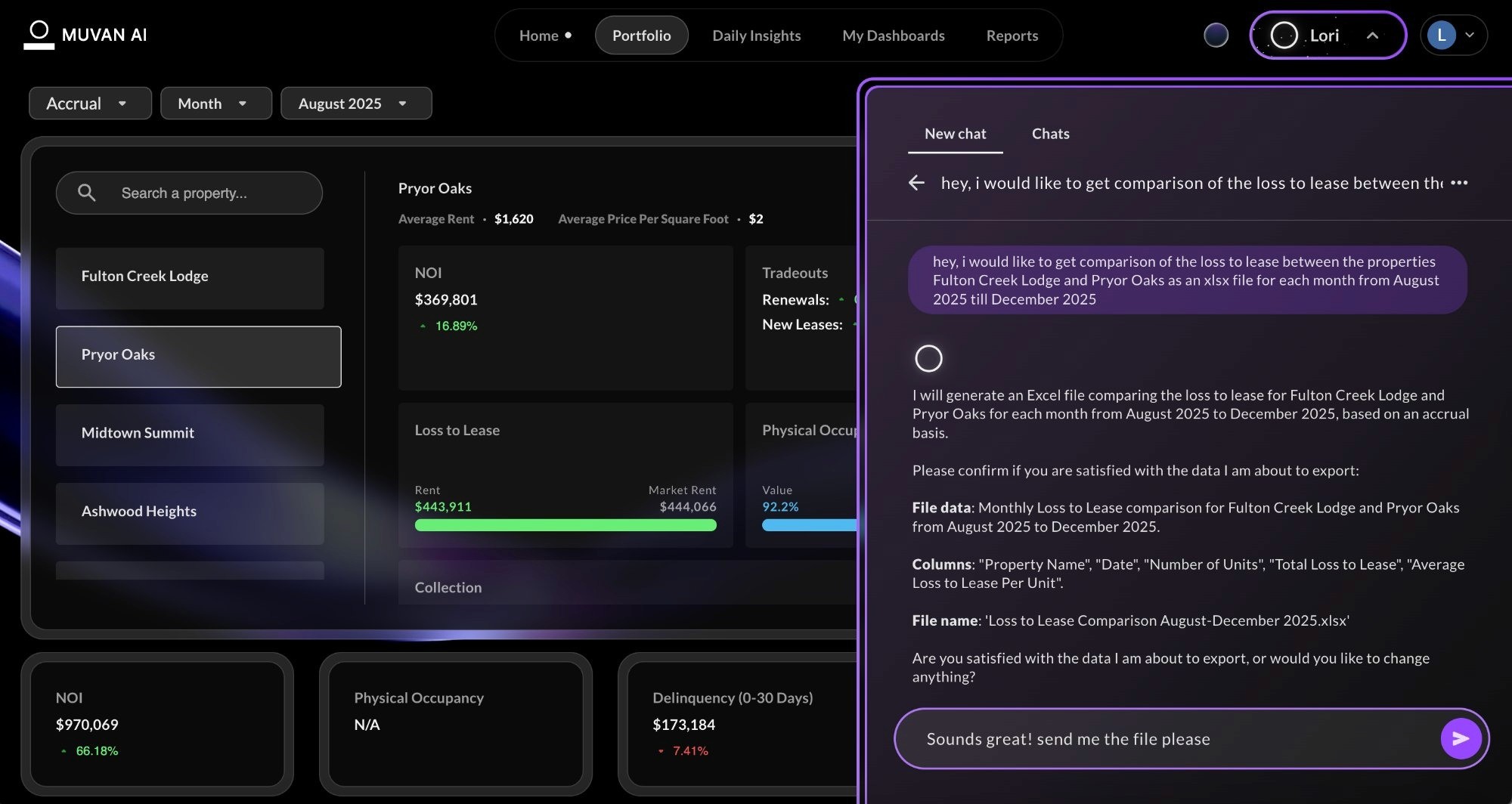Screen dimensions: 1512x804
Task: Select Midtown Summit property
Action: click(x=190, y=434)
